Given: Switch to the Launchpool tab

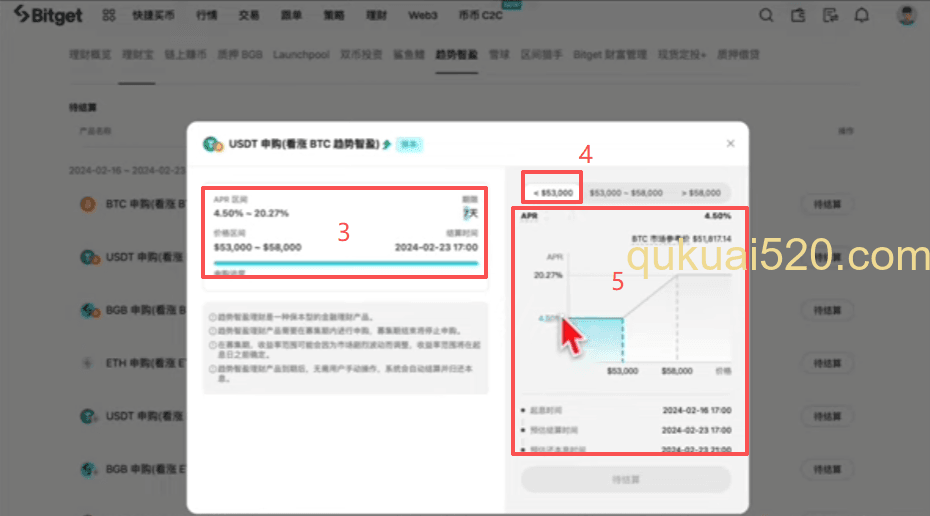Looking at the screenshot, I should tap(301, 55).
